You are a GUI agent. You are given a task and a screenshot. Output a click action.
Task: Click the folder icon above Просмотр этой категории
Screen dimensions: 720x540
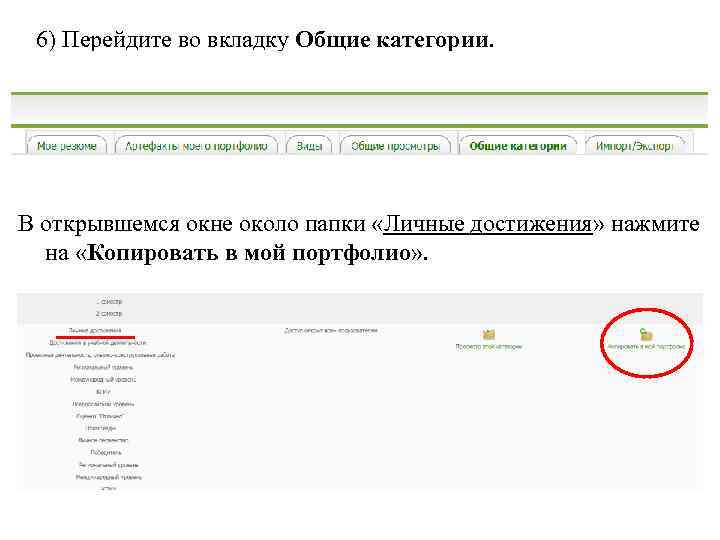(489, 334)
